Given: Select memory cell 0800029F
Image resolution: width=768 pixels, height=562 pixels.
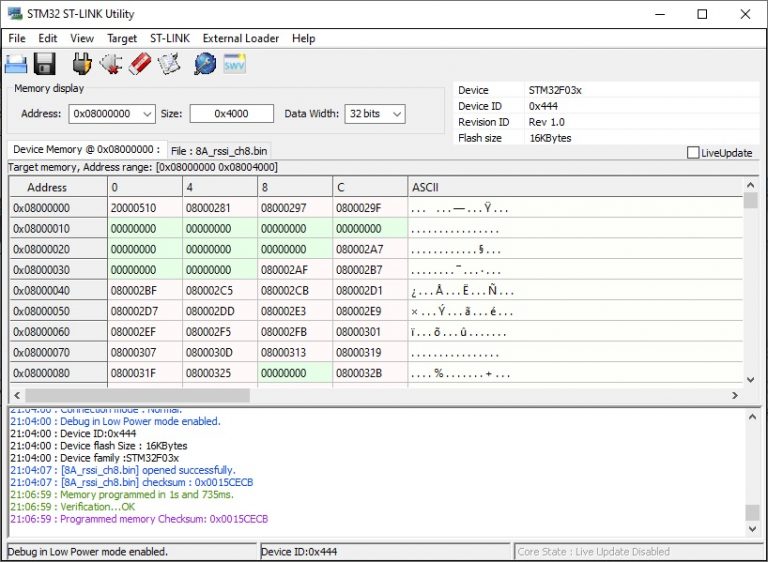Looking at the screenshot, I should pos(370,208).
